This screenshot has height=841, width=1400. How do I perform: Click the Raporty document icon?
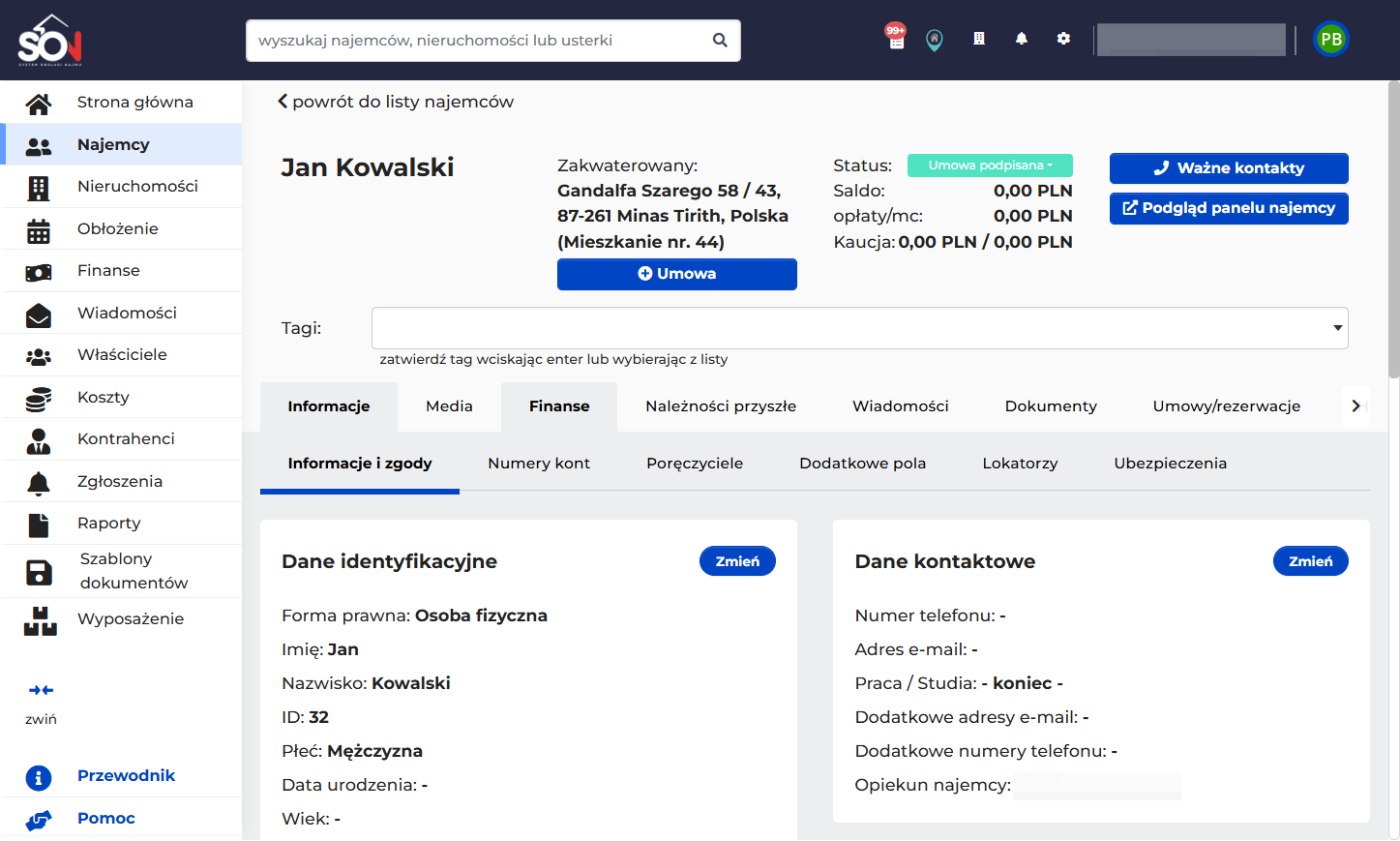tap(39, 525)
